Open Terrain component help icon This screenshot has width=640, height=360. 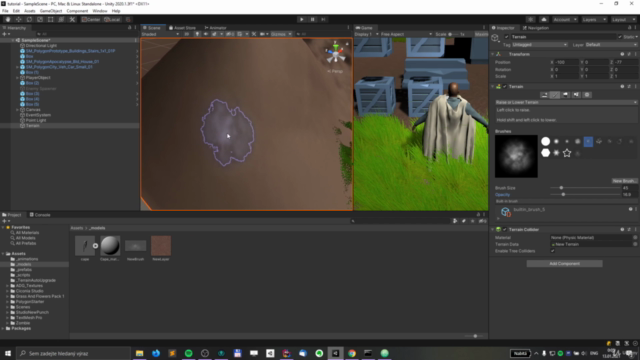tap(622, 87)
